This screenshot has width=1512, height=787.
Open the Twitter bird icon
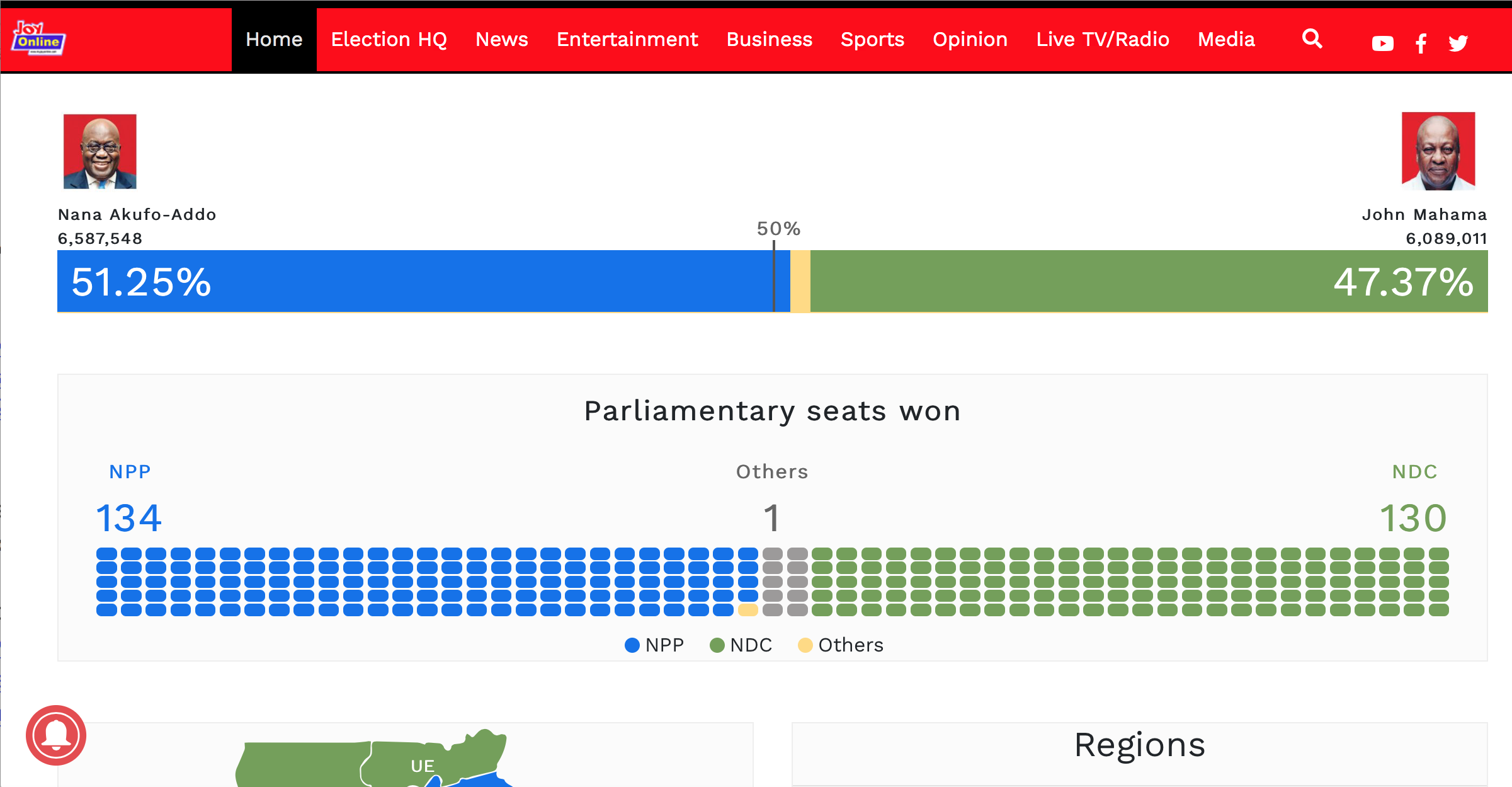(1458, 43)
